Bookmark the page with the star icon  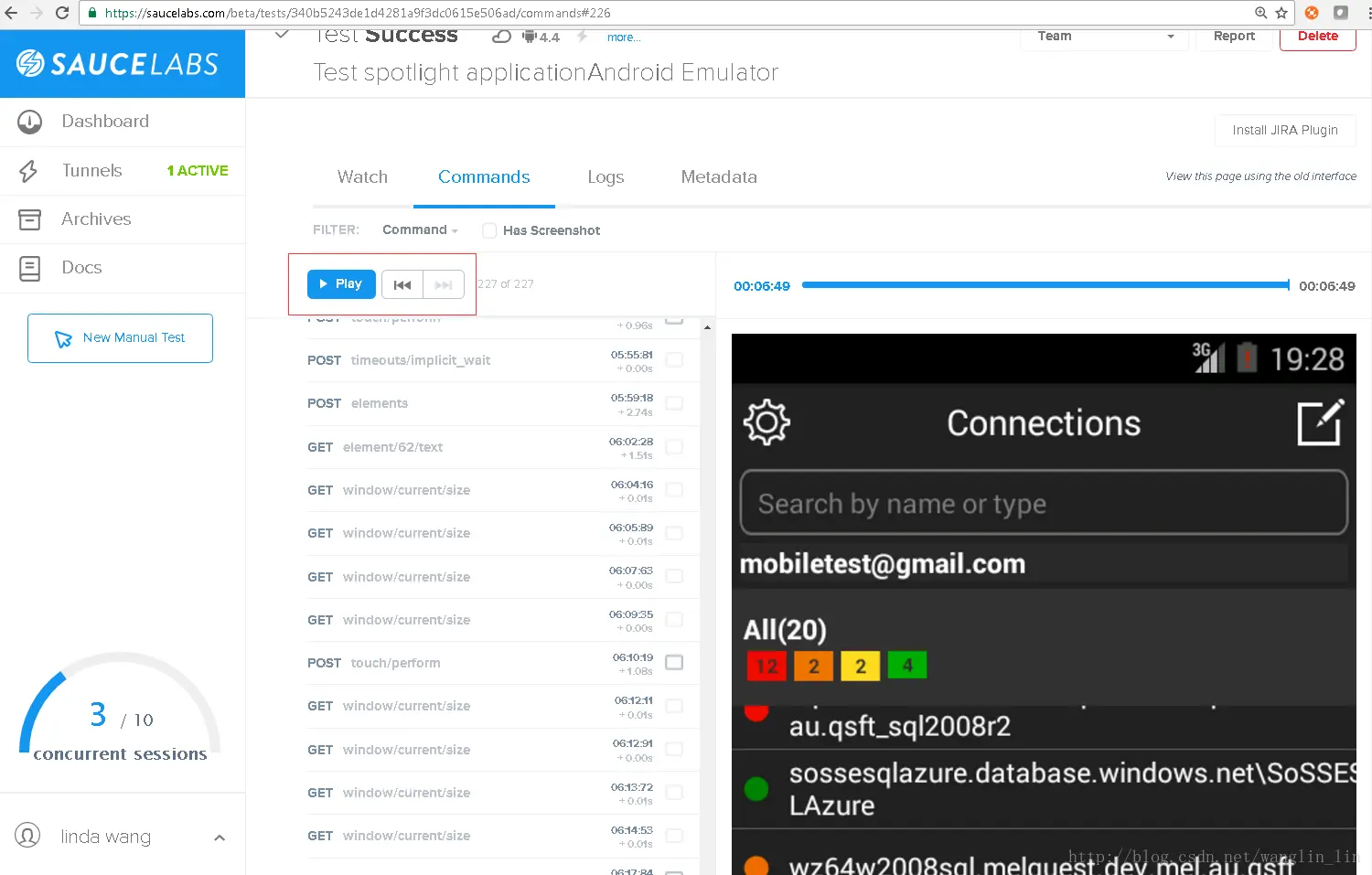[x=1281, y=13]
